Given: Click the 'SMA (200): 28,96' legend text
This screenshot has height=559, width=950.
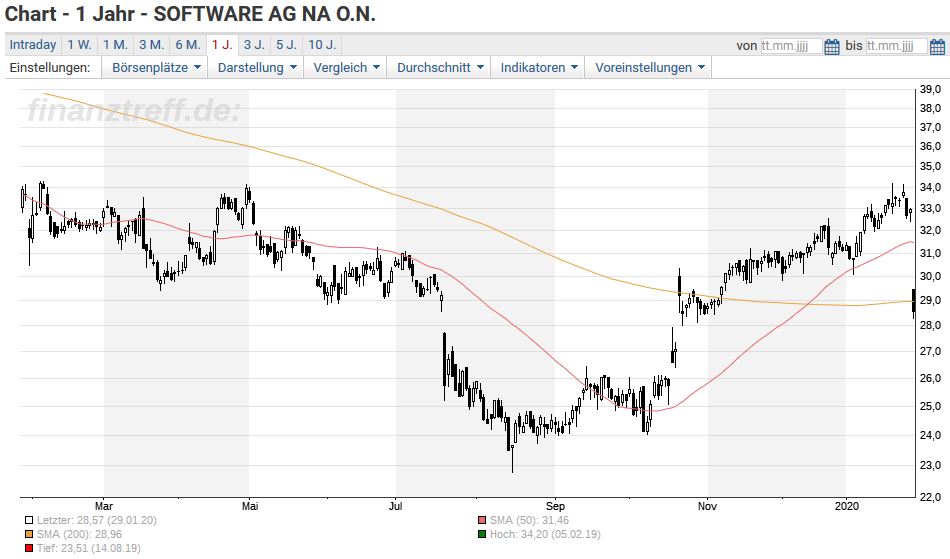Looking at the screenshot, I should [x=79, y=534].
